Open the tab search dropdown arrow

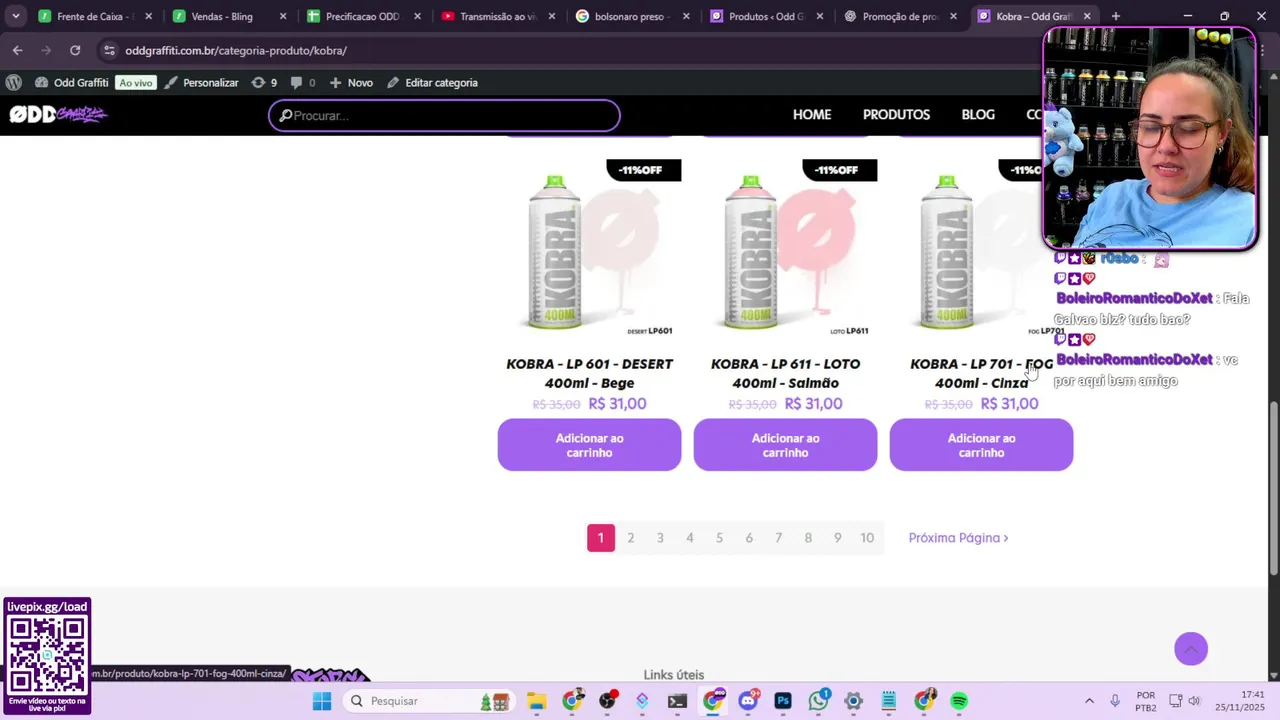click(x=15, y=16)
